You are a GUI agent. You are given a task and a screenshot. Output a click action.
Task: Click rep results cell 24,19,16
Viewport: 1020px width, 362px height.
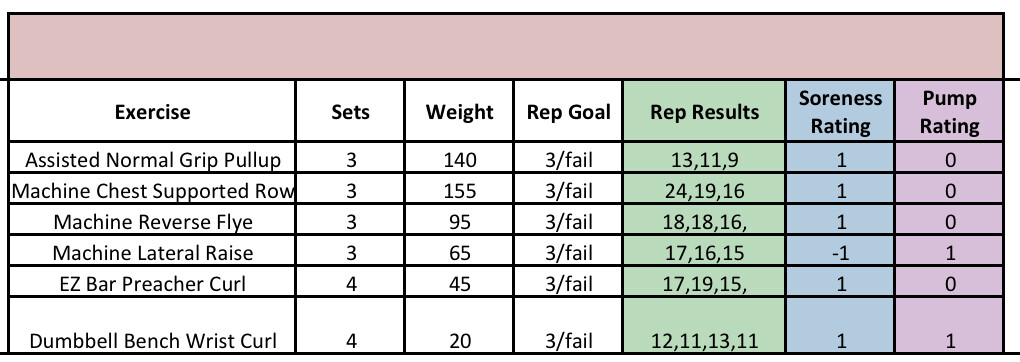(705, 189)
